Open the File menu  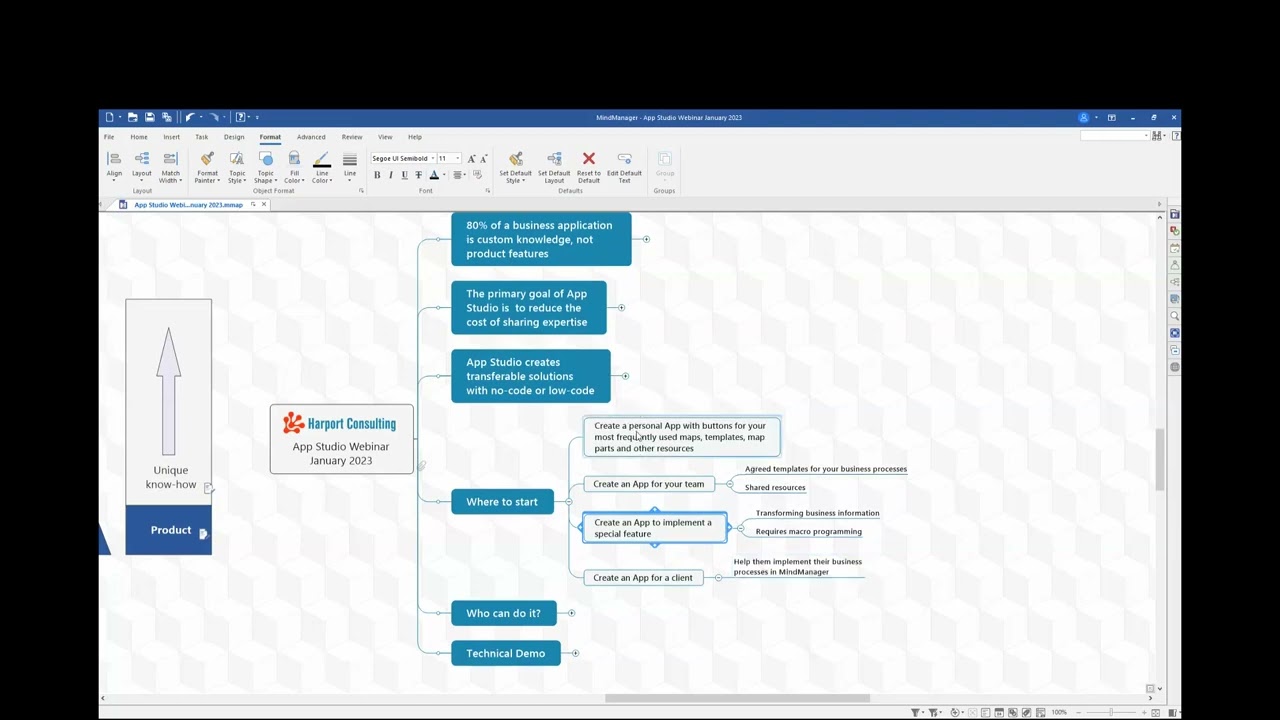109,137
